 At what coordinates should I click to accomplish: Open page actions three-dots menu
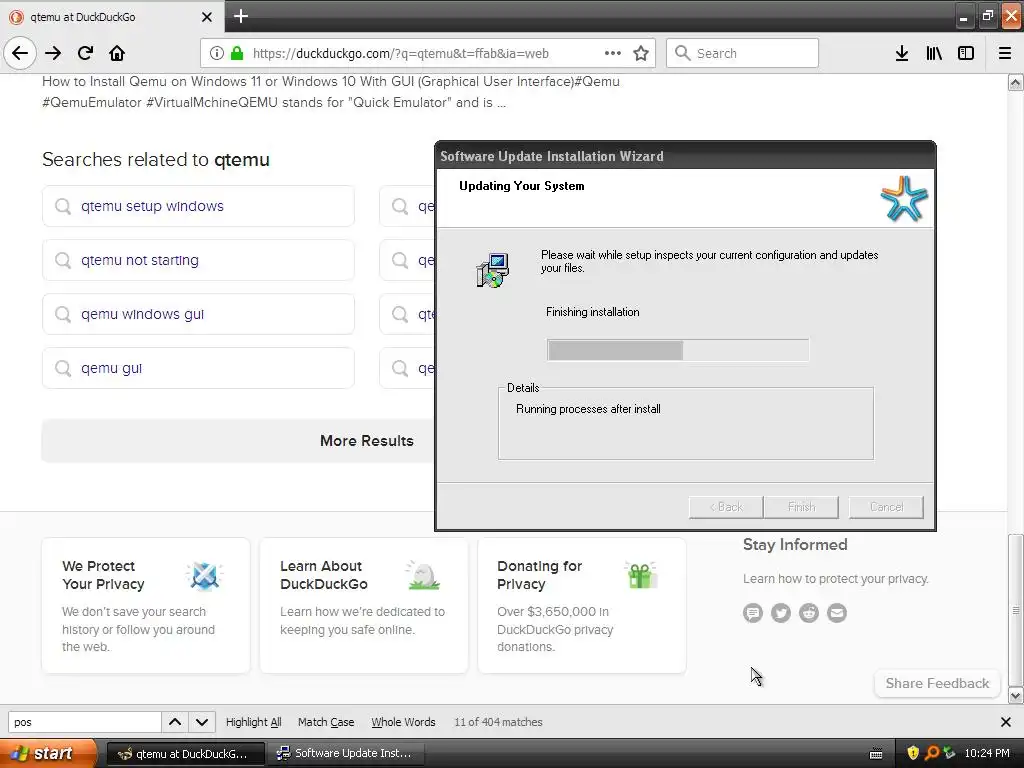click(613, 53)
